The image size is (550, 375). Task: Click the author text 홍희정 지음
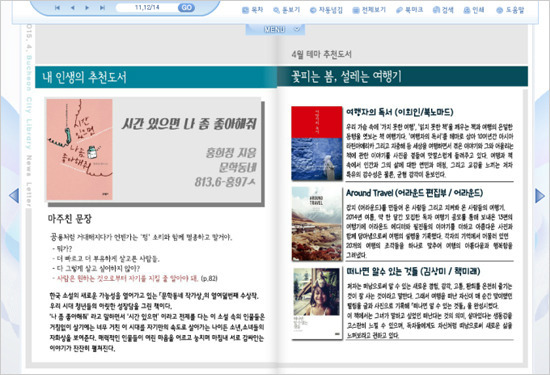point(231,153)
